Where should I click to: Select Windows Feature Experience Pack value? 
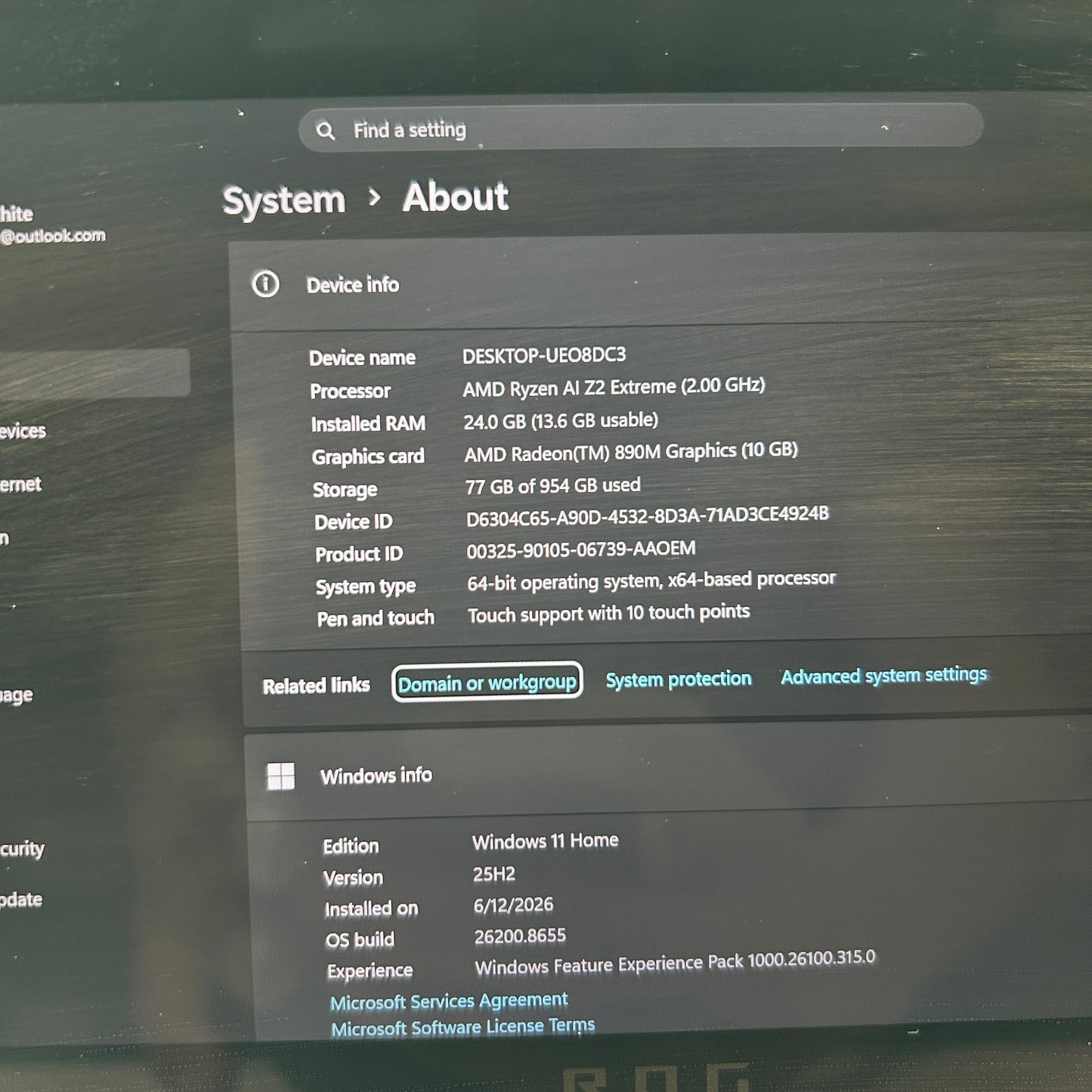(x=675, y=963)
